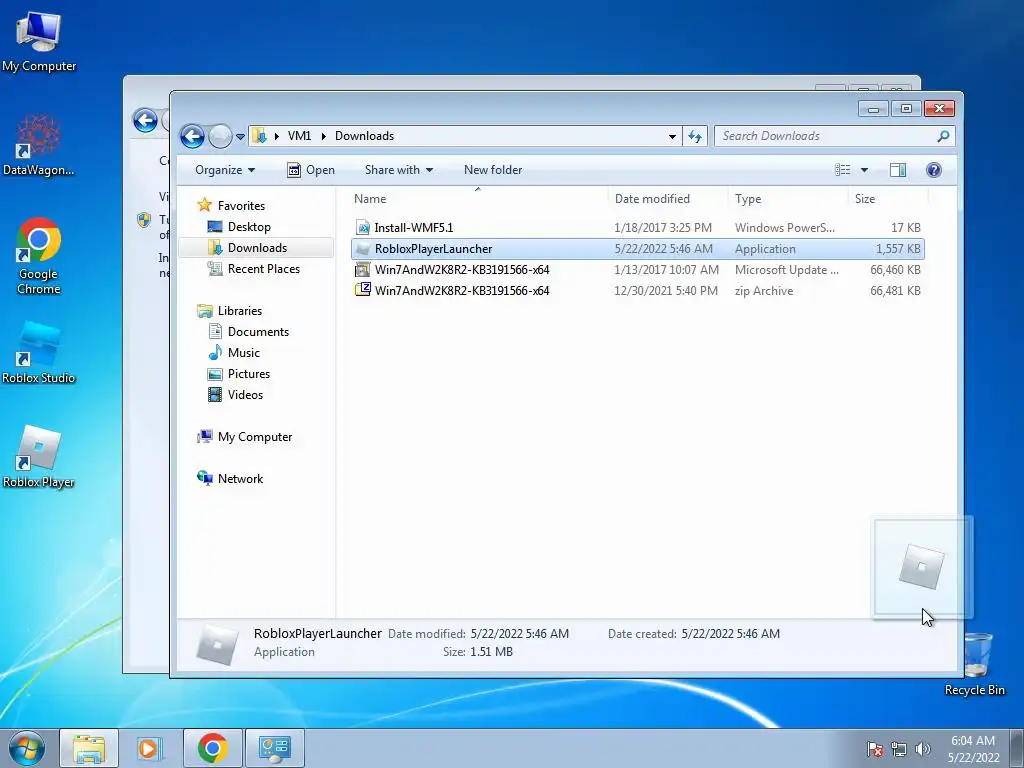Expand the VM1 breadcrumb arrow
Image resolution: width=1024 pixels, height=768 pixels.
[x=323, y=136]
